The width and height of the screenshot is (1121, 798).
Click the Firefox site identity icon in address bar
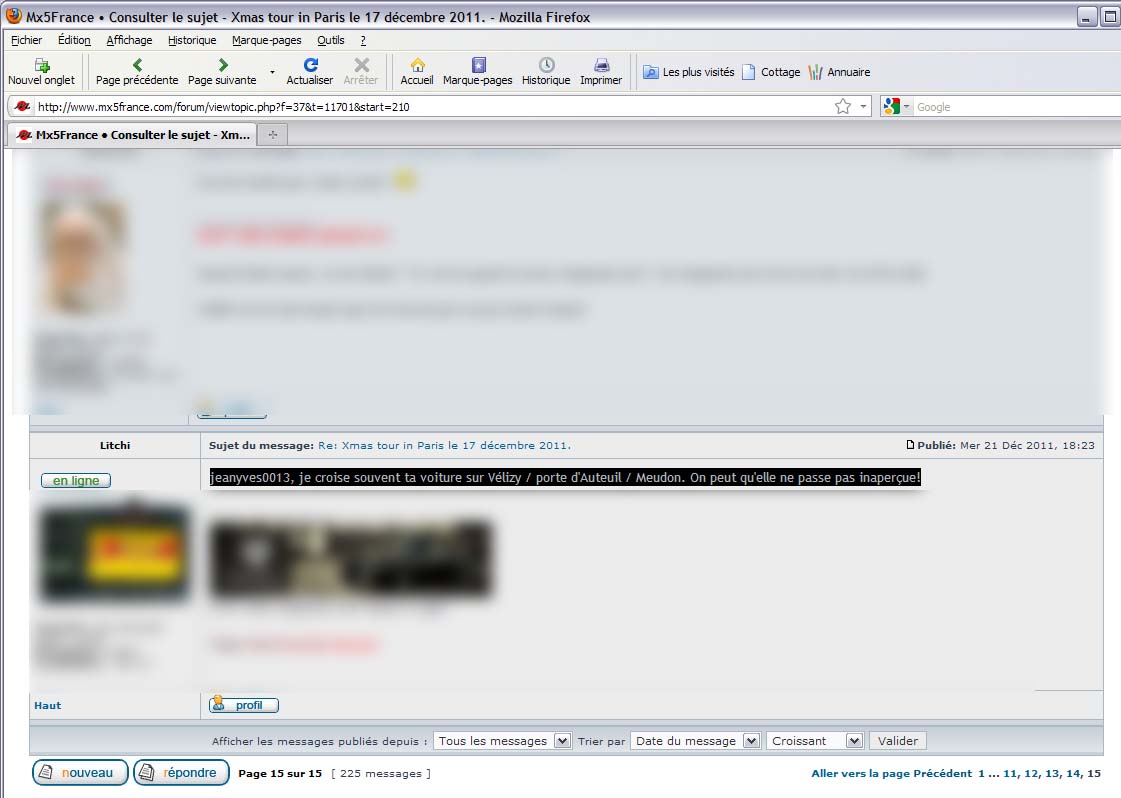tap(22, 107)
